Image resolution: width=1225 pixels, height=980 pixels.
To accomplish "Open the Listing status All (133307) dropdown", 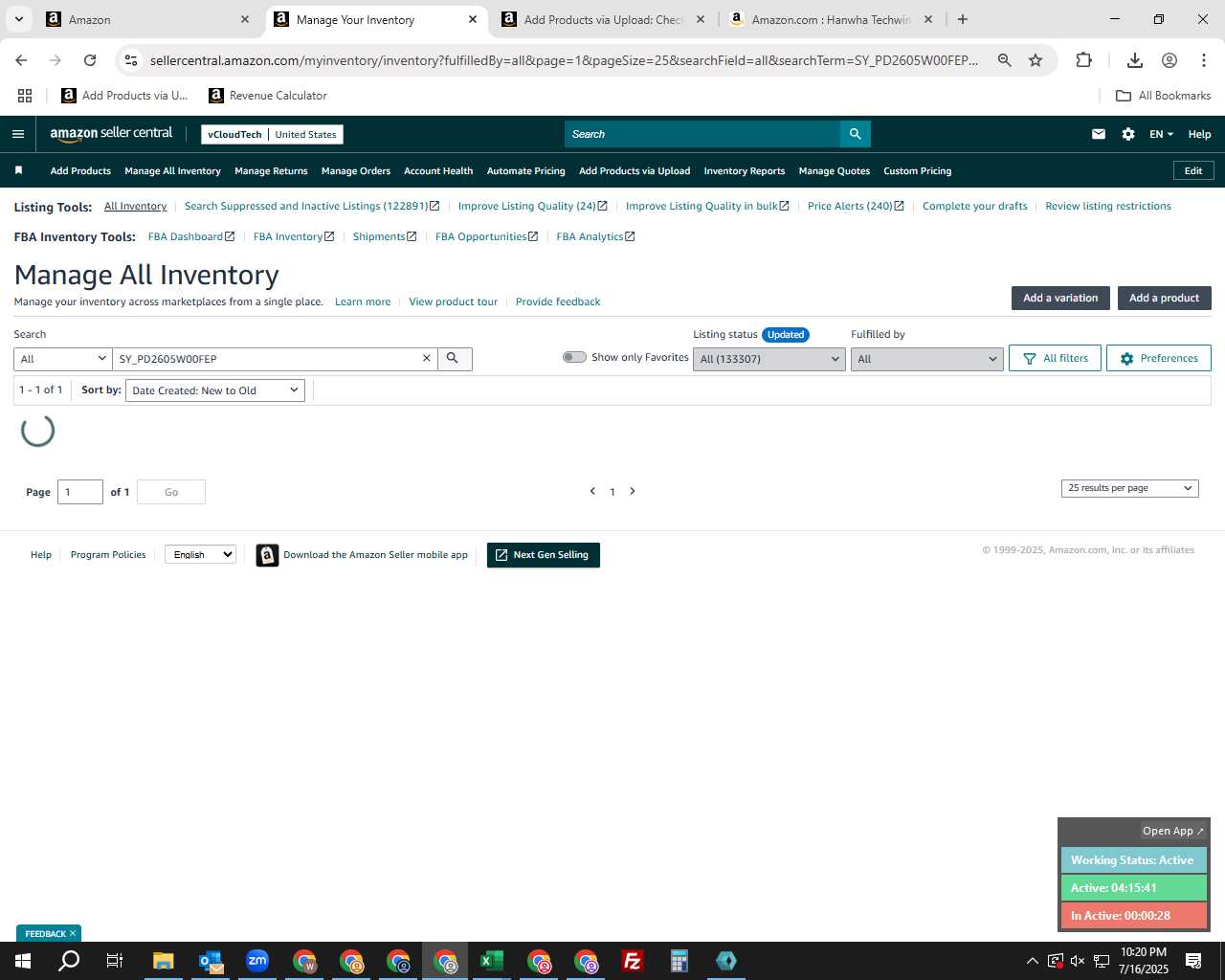I will [x=769, y=359].
